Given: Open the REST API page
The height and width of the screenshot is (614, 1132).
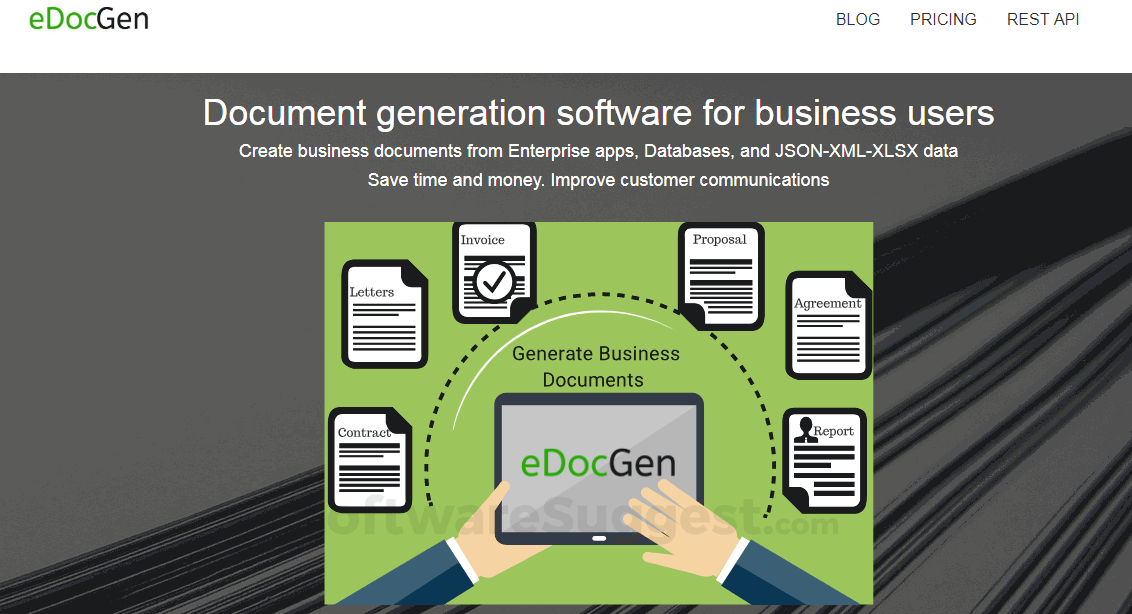Looking at the screenshot, I should (x=1043, y=19).
